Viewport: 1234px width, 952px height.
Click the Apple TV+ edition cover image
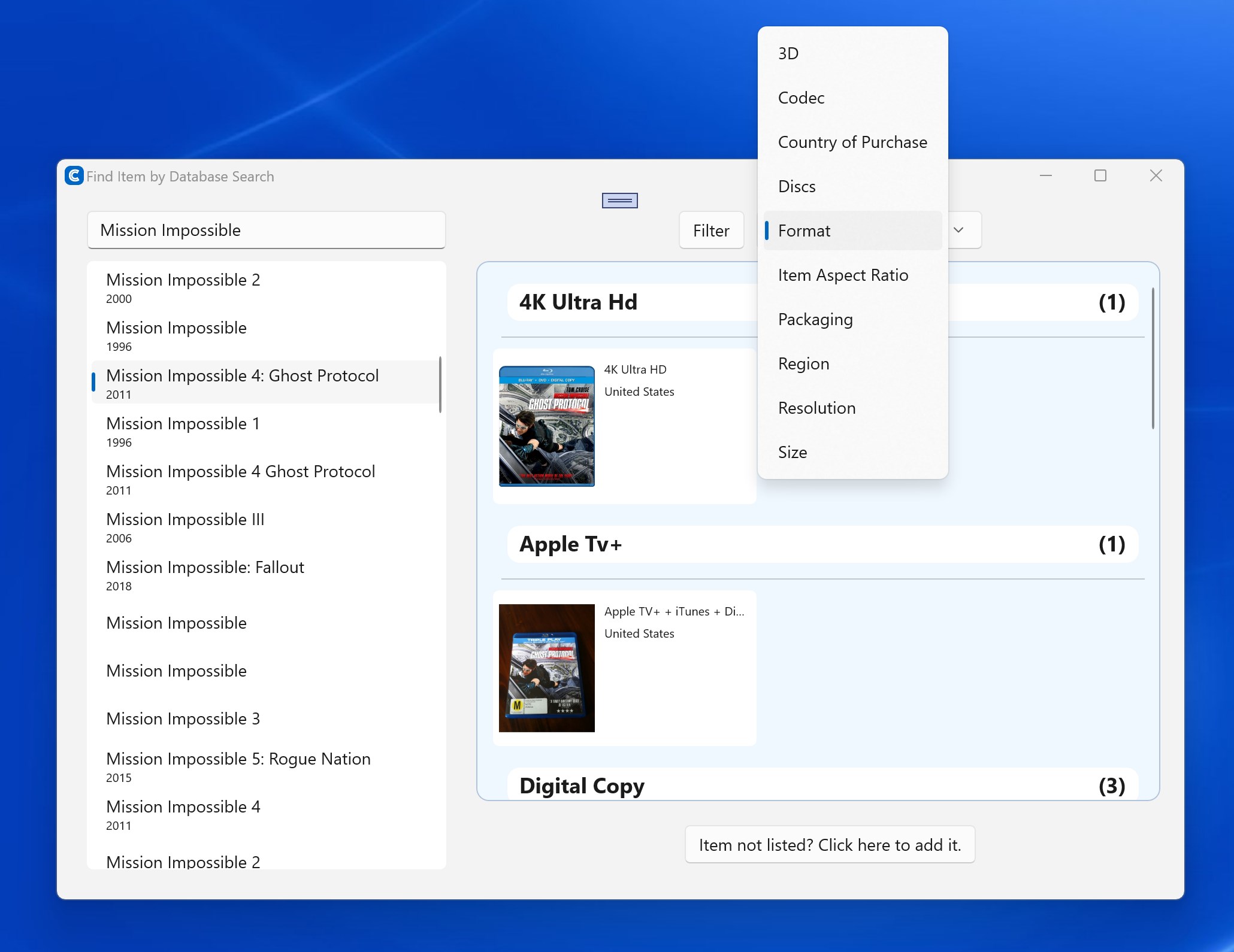pos(546,668)
